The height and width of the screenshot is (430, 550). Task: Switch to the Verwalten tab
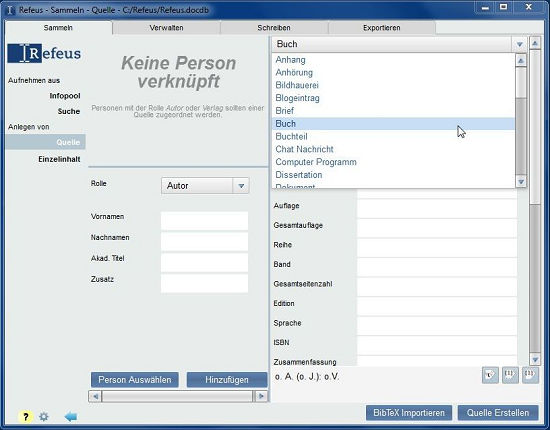tap(166, 28)
